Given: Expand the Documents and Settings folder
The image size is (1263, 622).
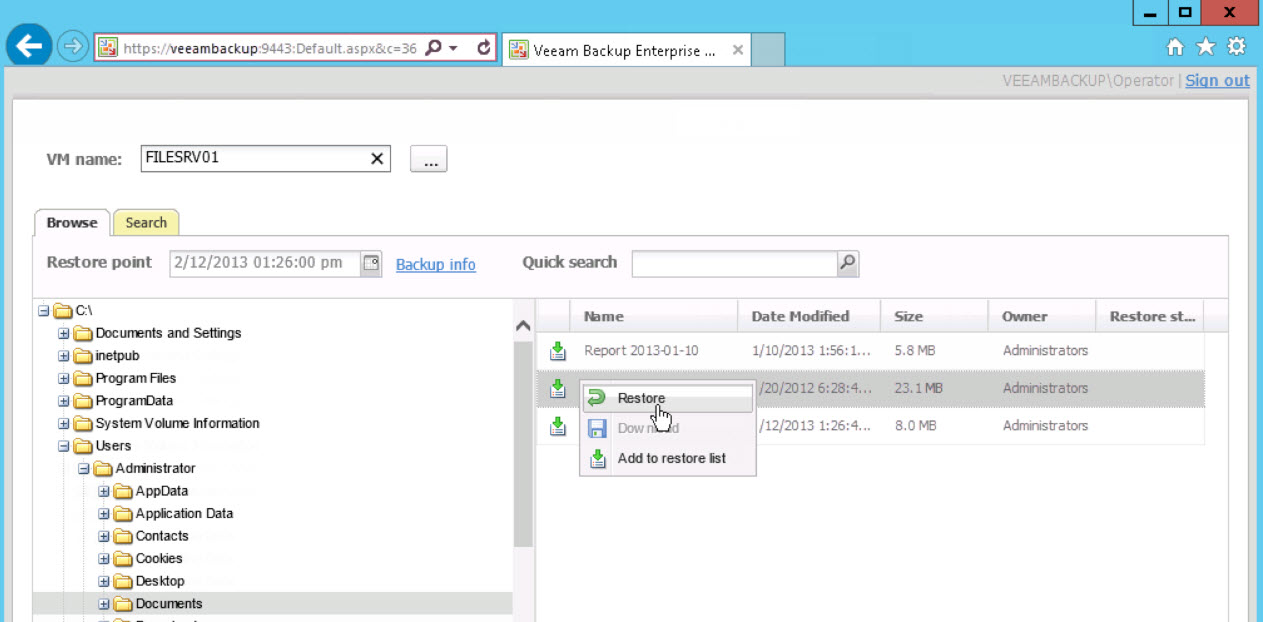Looking at the screenshot, I should 64,333.
